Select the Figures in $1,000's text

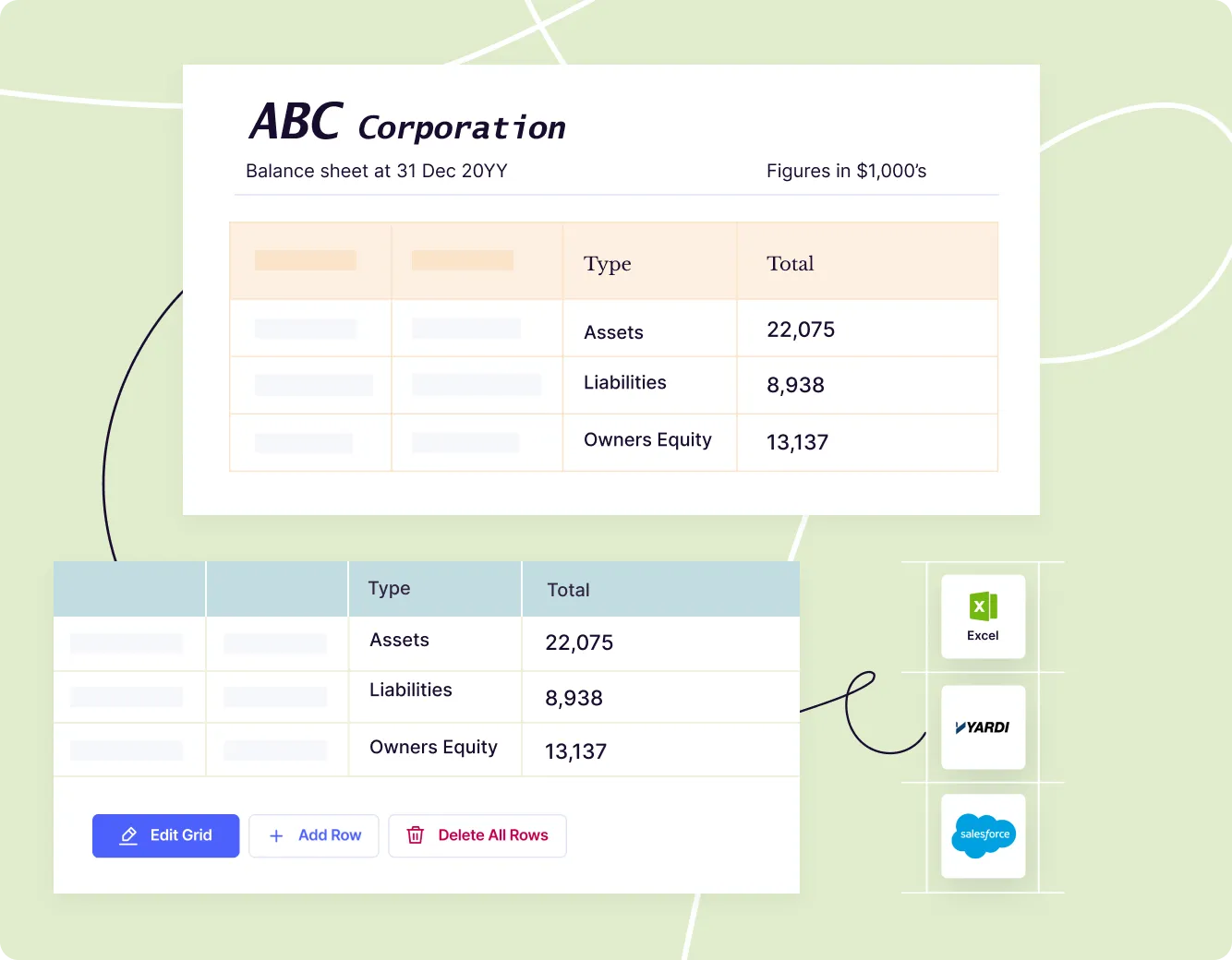click(x=846, y=171)
